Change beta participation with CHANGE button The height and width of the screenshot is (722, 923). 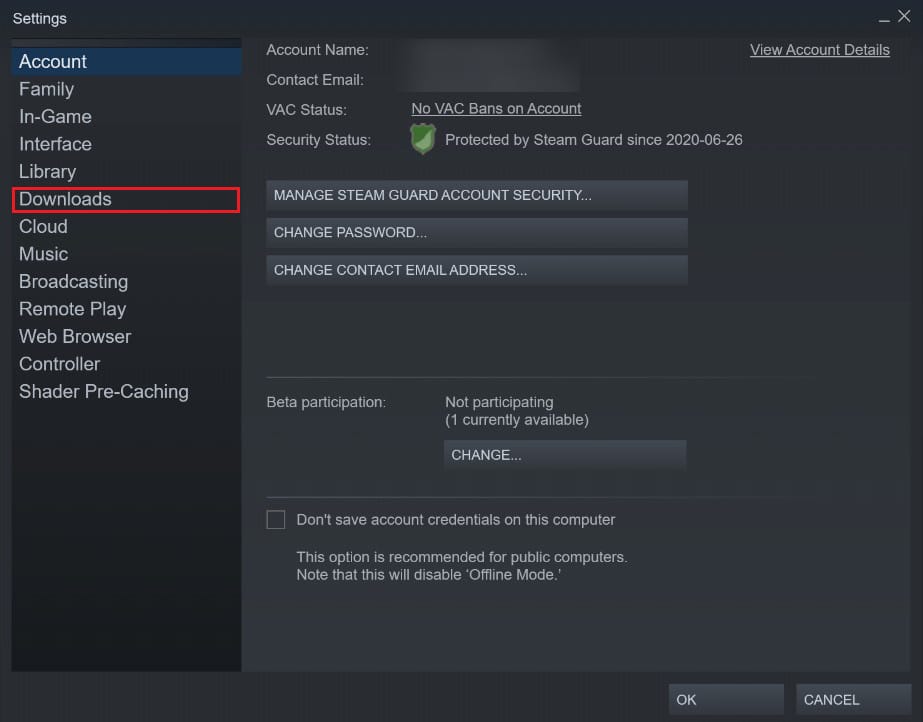point(565,454)
